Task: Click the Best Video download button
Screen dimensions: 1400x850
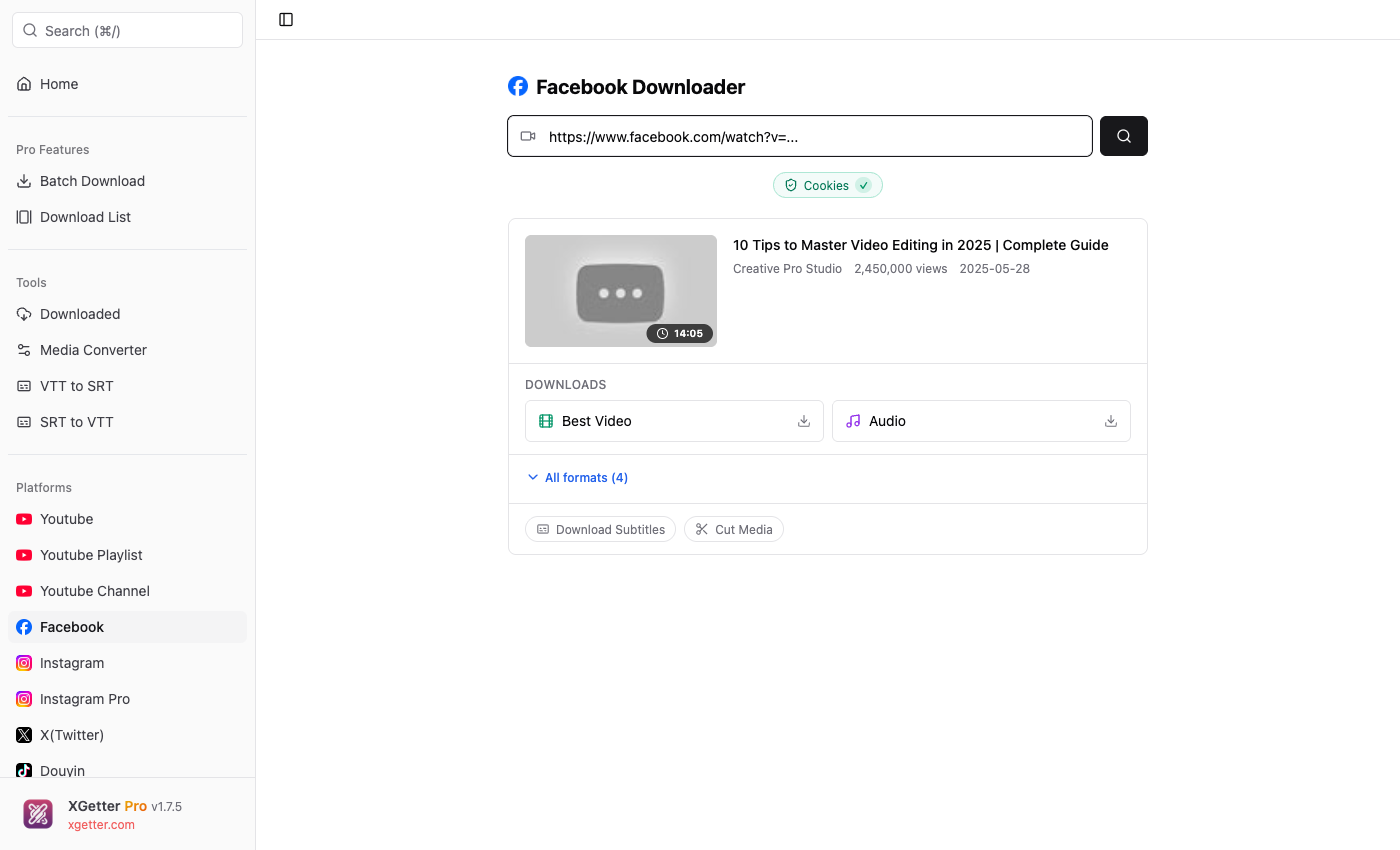Action: [674, 421]
